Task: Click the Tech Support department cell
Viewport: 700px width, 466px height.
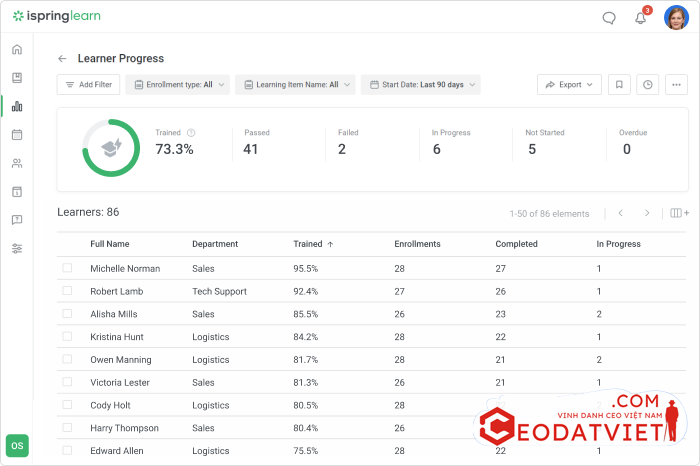Action: pos(219,291)
